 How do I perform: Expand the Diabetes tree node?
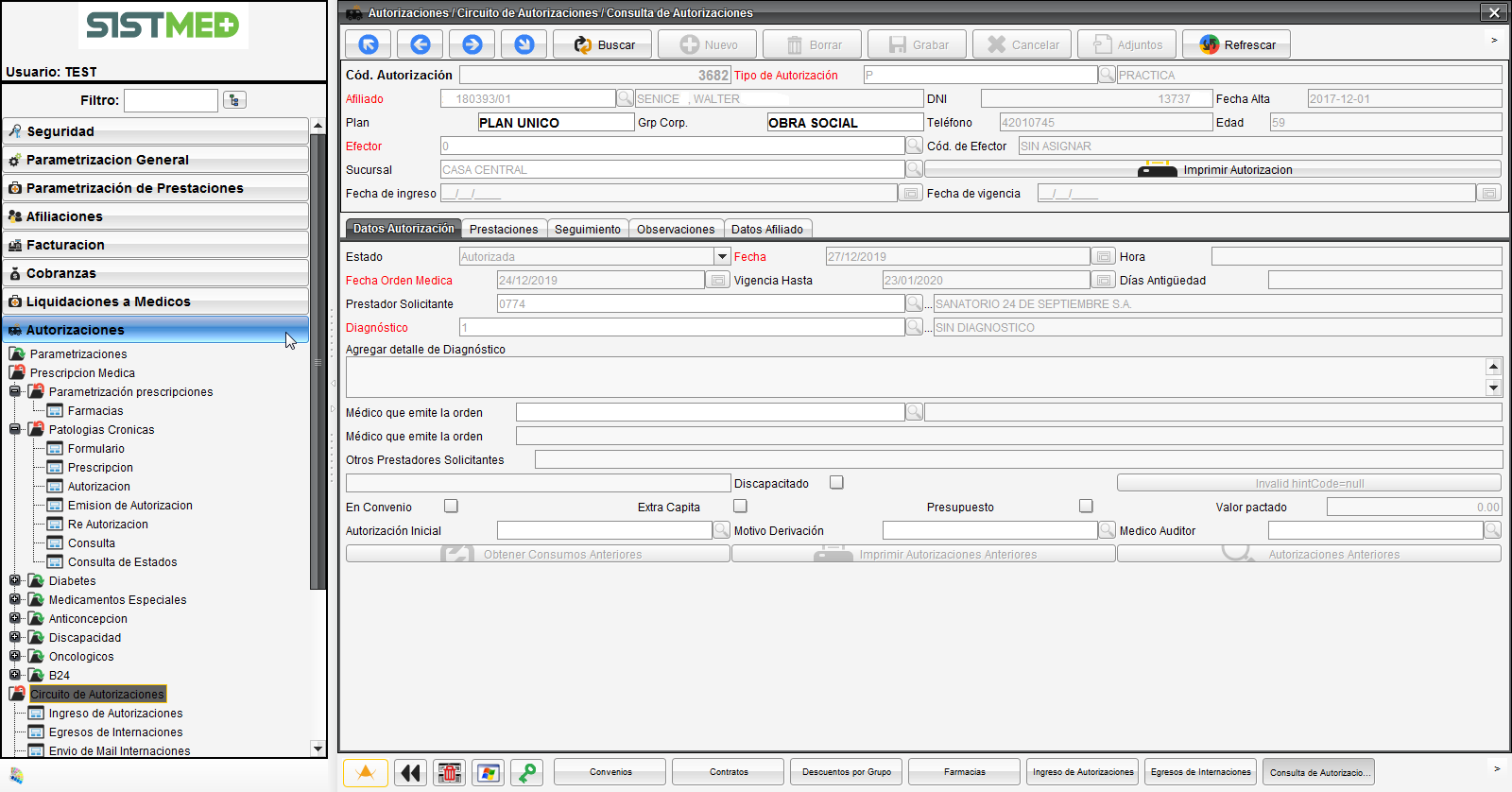(x=15, y=581)
